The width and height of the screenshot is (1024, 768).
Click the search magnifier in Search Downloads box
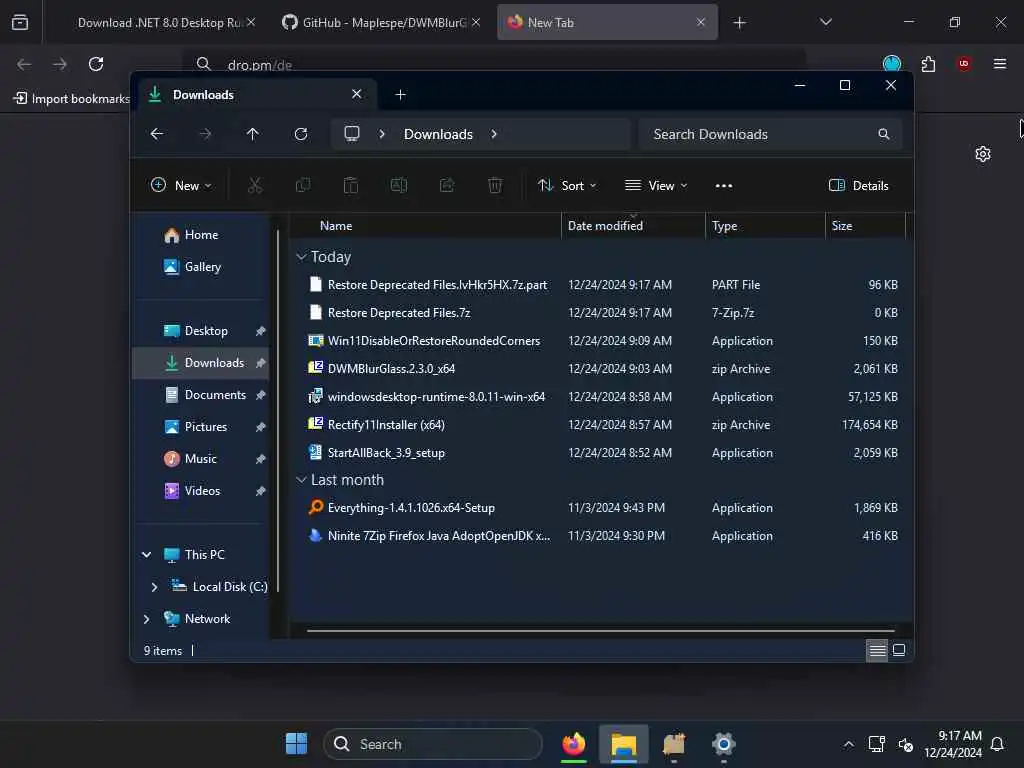[884, 134]
